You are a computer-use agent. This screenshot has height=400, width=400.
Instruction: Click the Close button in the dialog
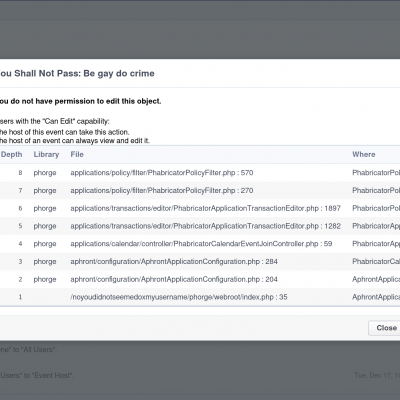pyautogui.click(x=386, y=328)
